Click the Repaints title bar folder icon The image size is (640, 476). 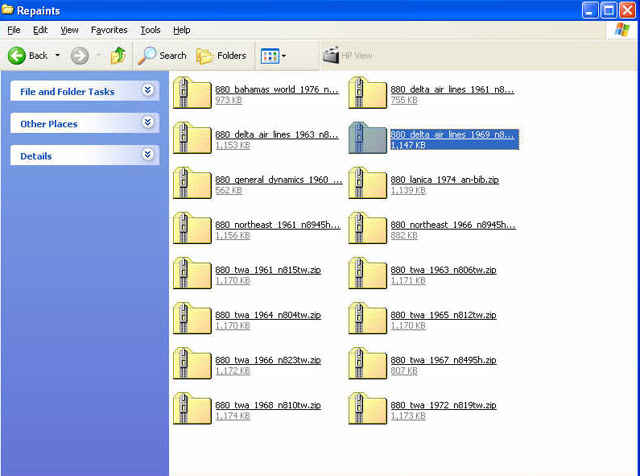7,9
